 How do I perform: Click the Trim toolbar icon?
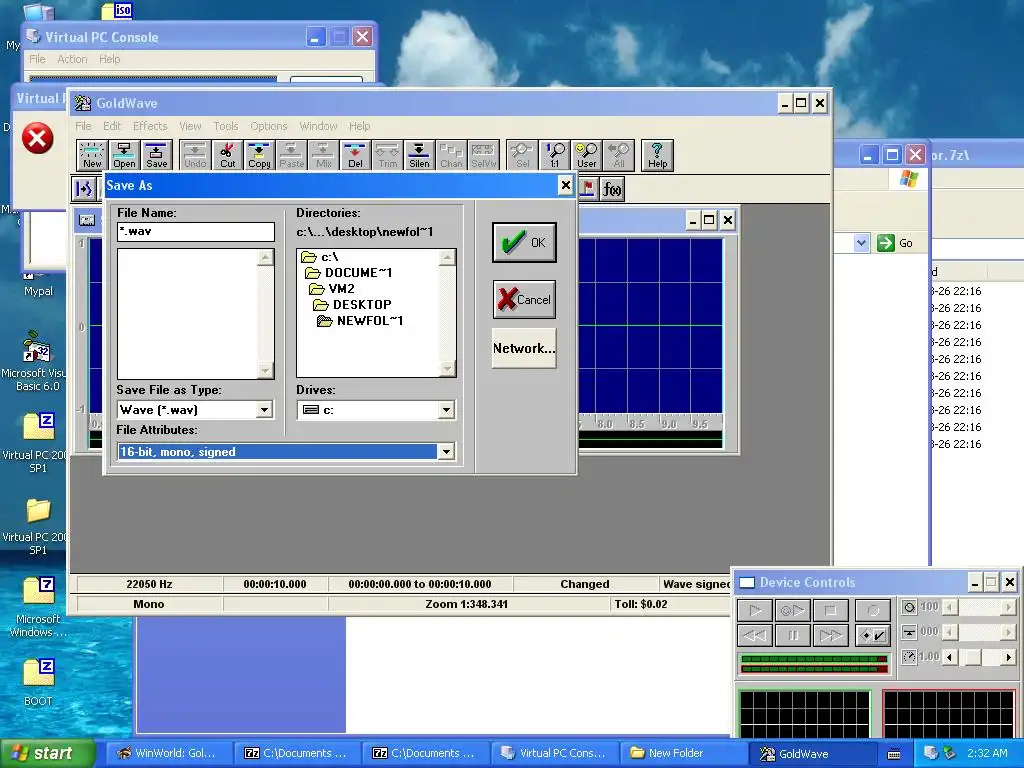387,155
